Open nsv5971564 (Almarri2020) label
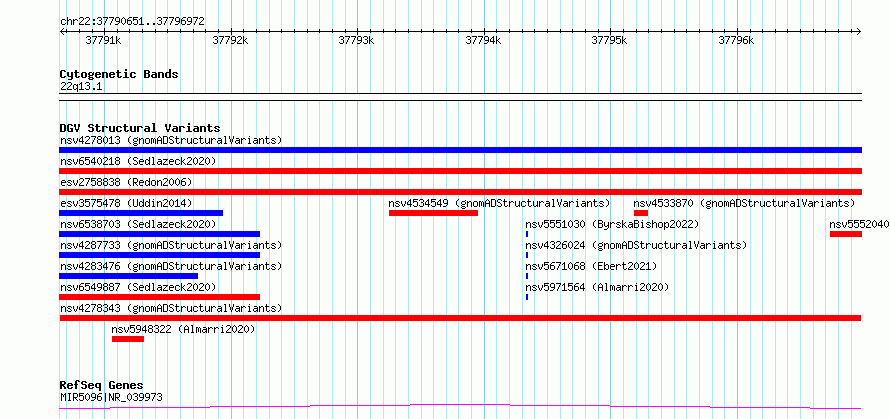 pos(597,287)
